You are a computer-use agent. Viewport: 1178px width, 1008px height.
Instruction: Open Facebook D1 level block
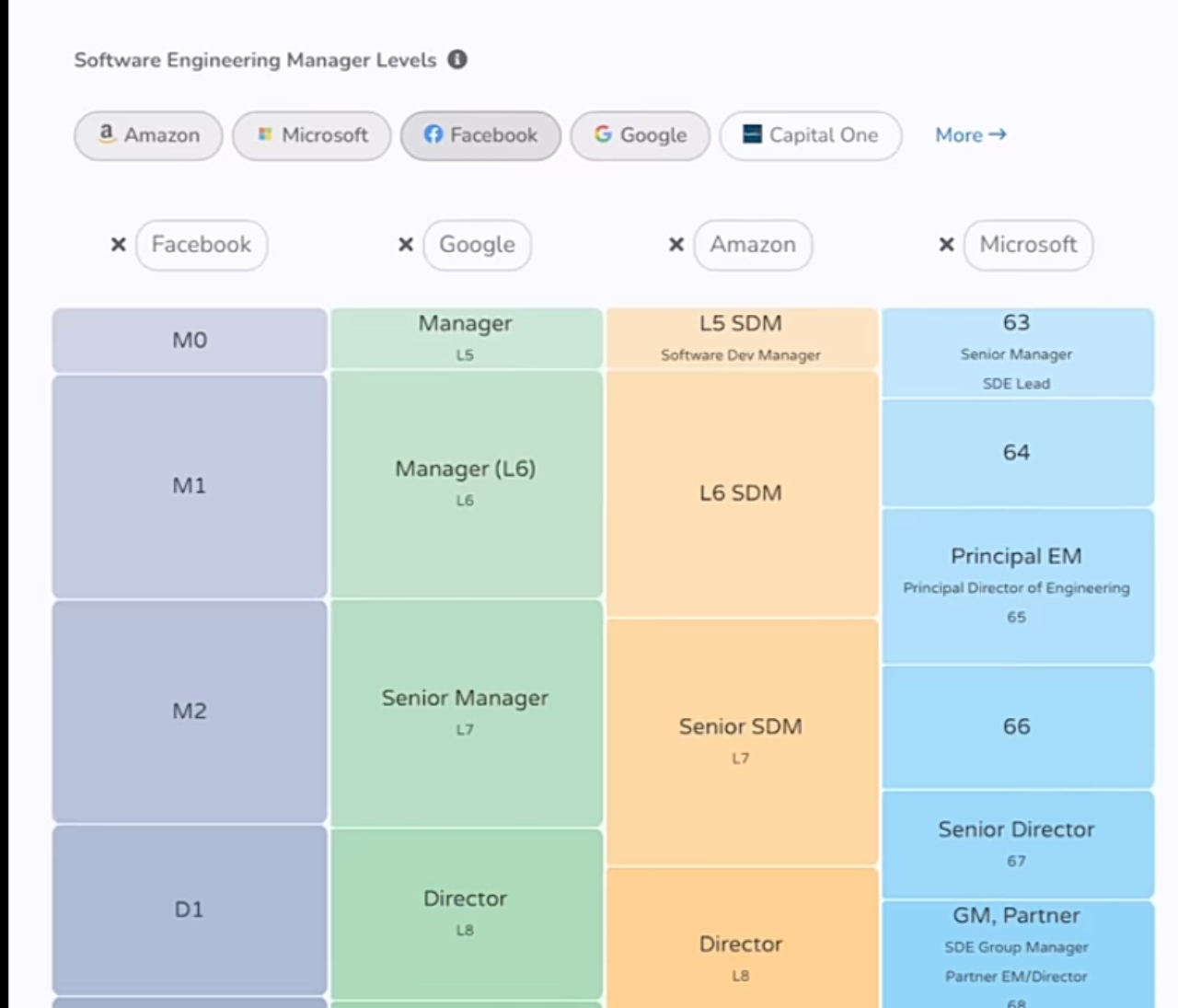[x=190, y=910]
